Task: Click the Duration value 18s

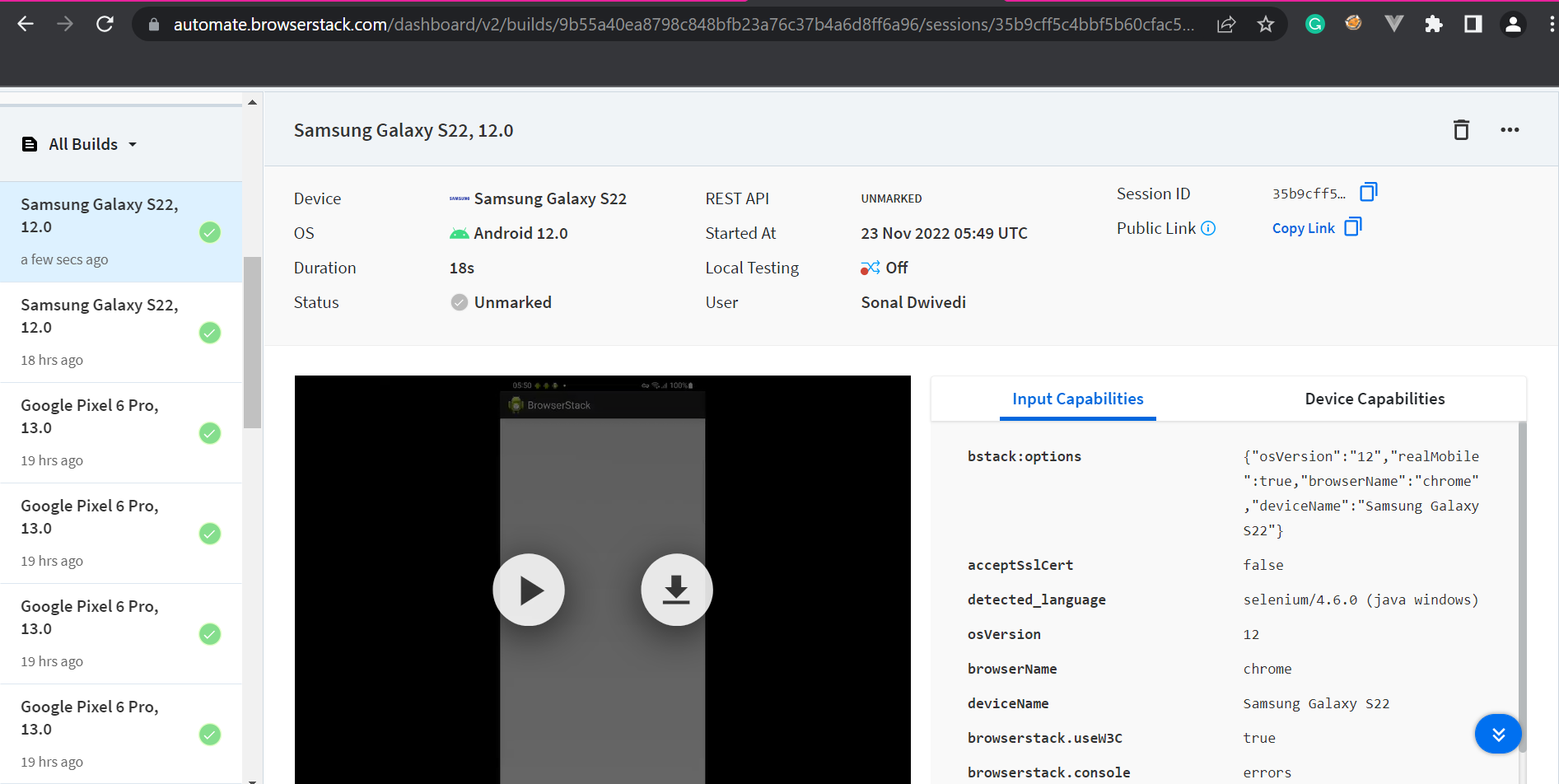Action: pyautogui.click(x=462, y=268)
